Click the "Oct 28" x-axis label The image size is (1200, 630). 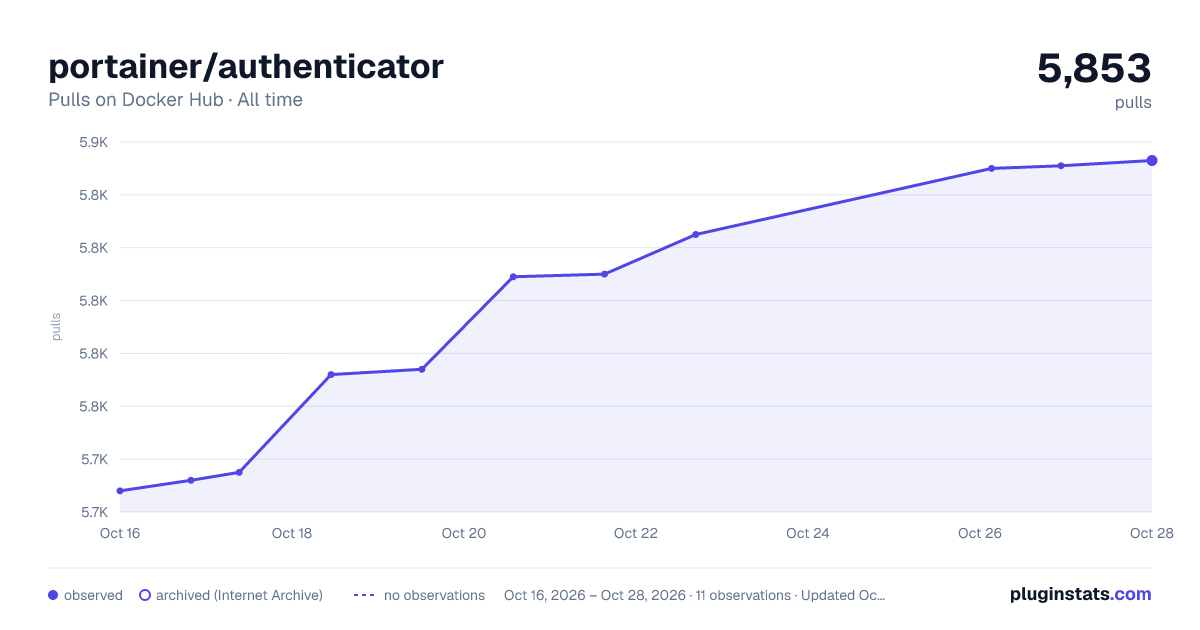[1150, 533]
